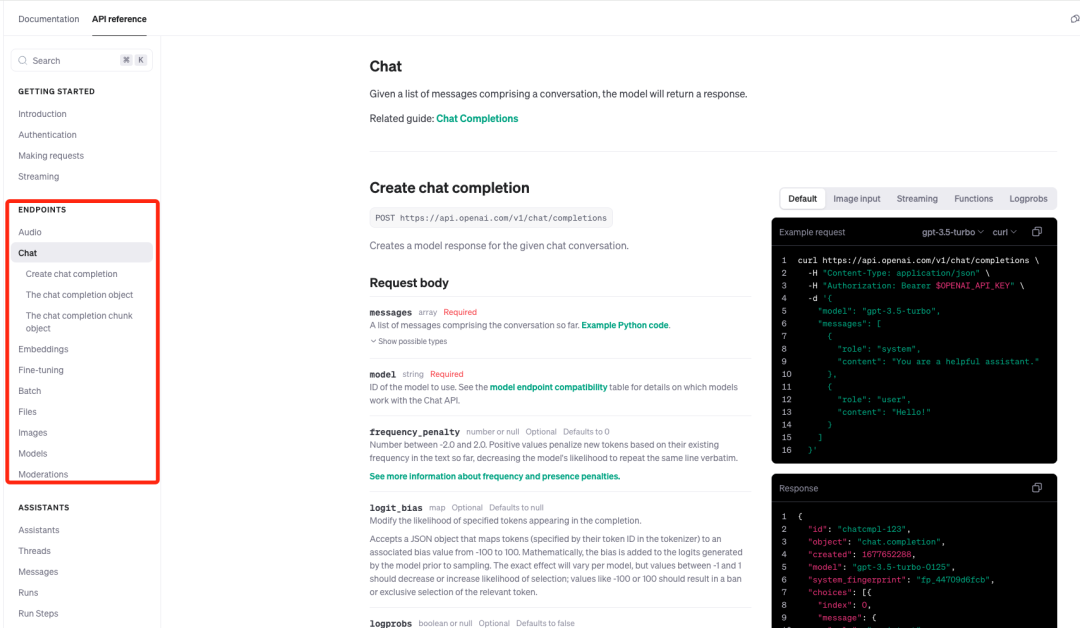Navigate to Assistants in the sidebar
Image resolution: width=1080 pixels, height=628 pixels.
coord(39,530)
